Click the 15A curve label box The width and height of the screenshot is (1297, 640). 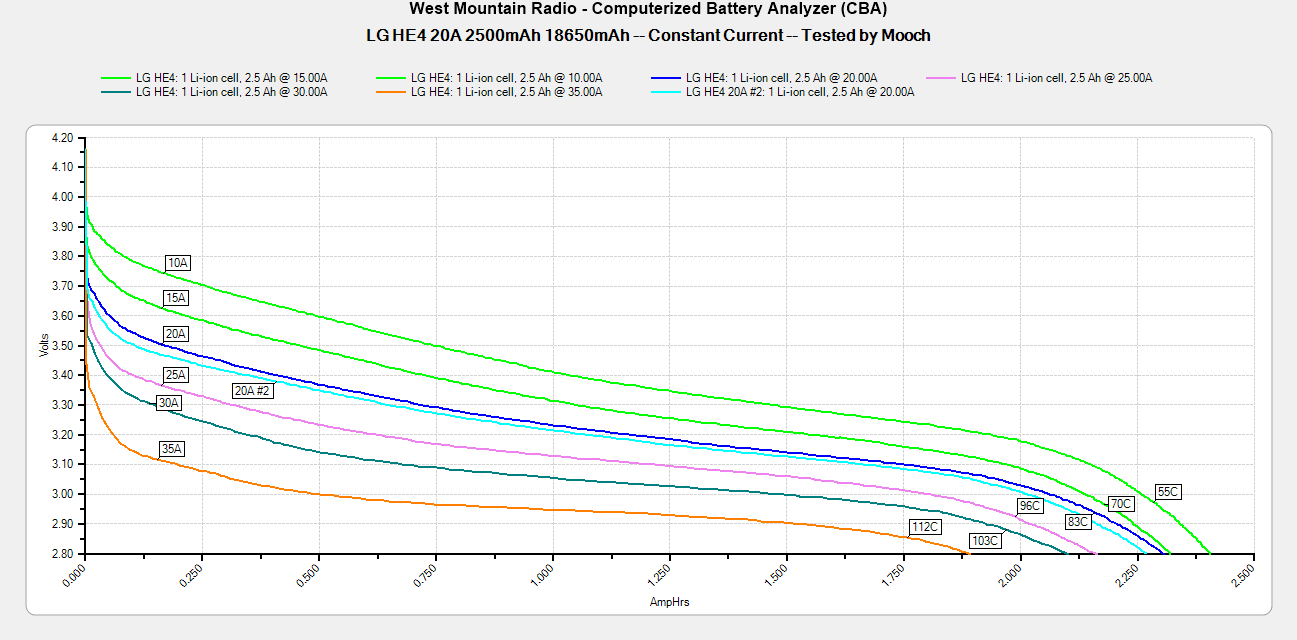[x=176, y=298]
